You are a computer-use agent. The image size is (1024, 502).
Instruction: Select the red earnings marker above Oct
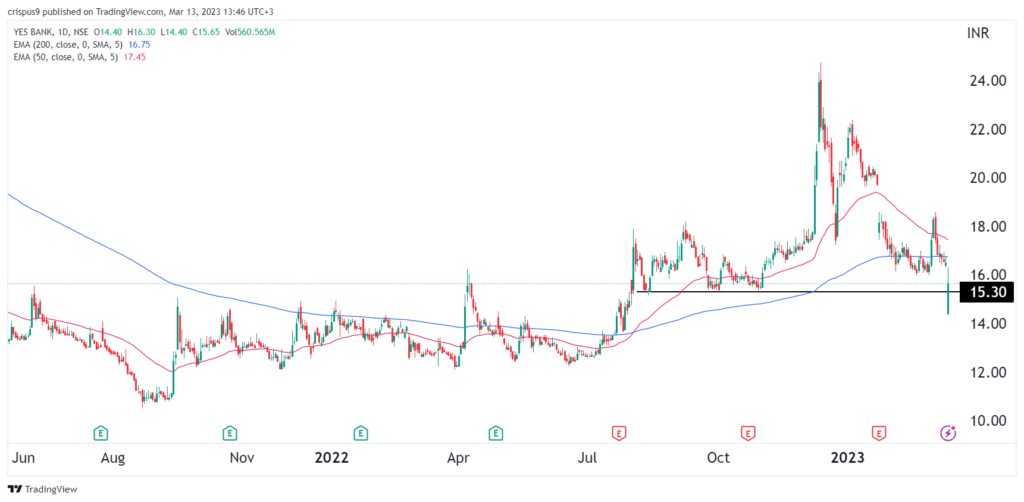[x=748, y=432]
